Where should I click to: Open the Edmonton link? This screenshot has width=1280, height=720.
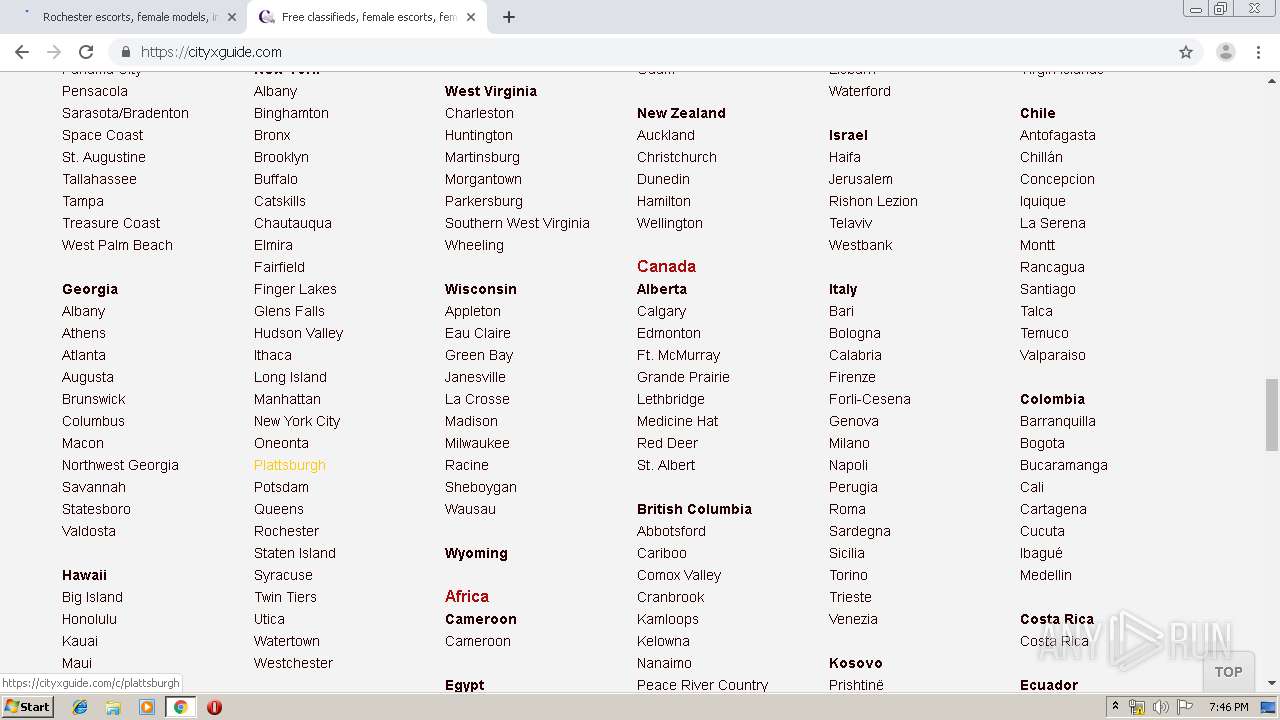click(668, 333)
